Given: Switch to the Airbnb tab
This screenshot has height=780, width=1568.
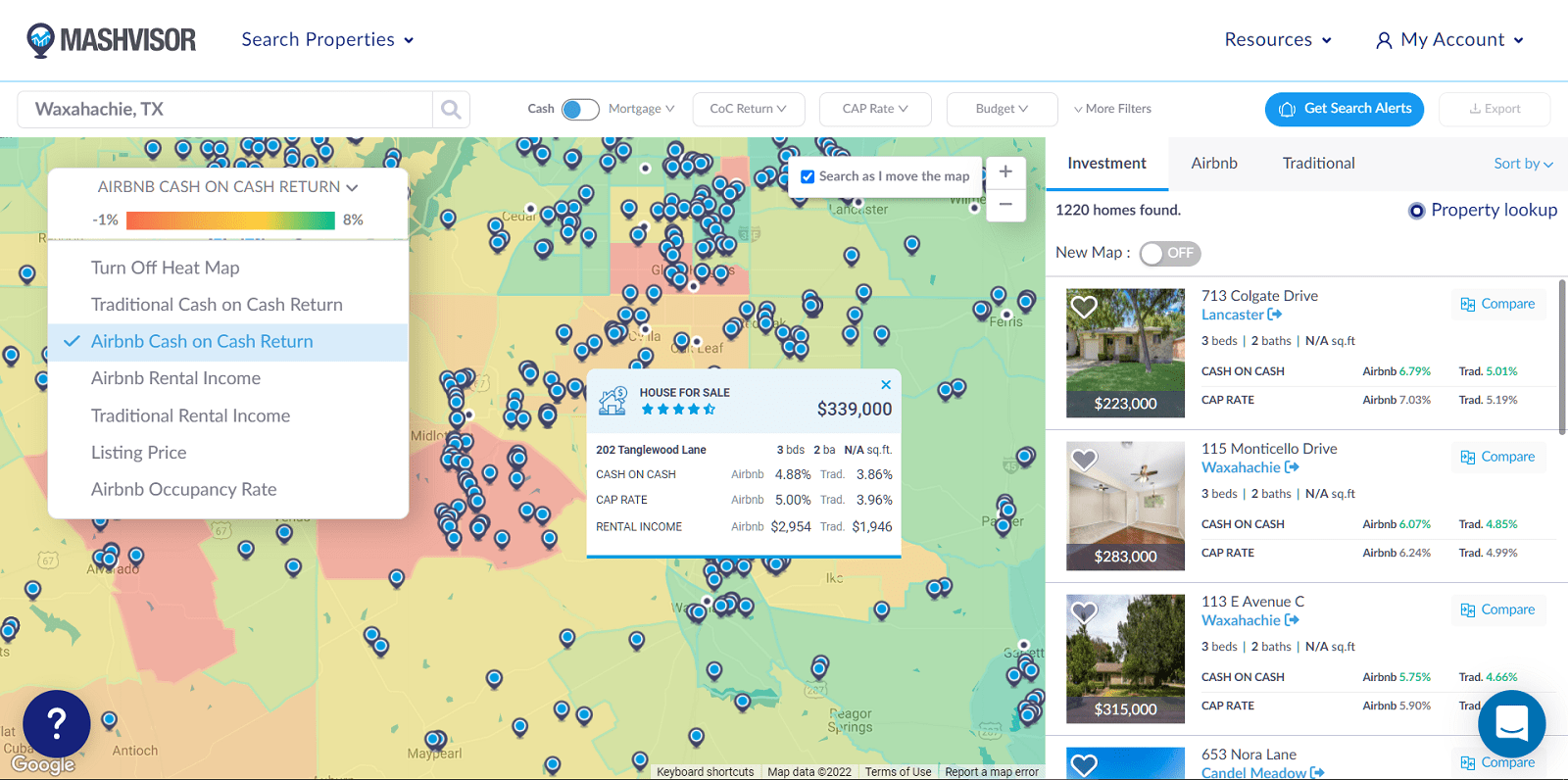Looking at the screenshot, I should point(1214,164).
